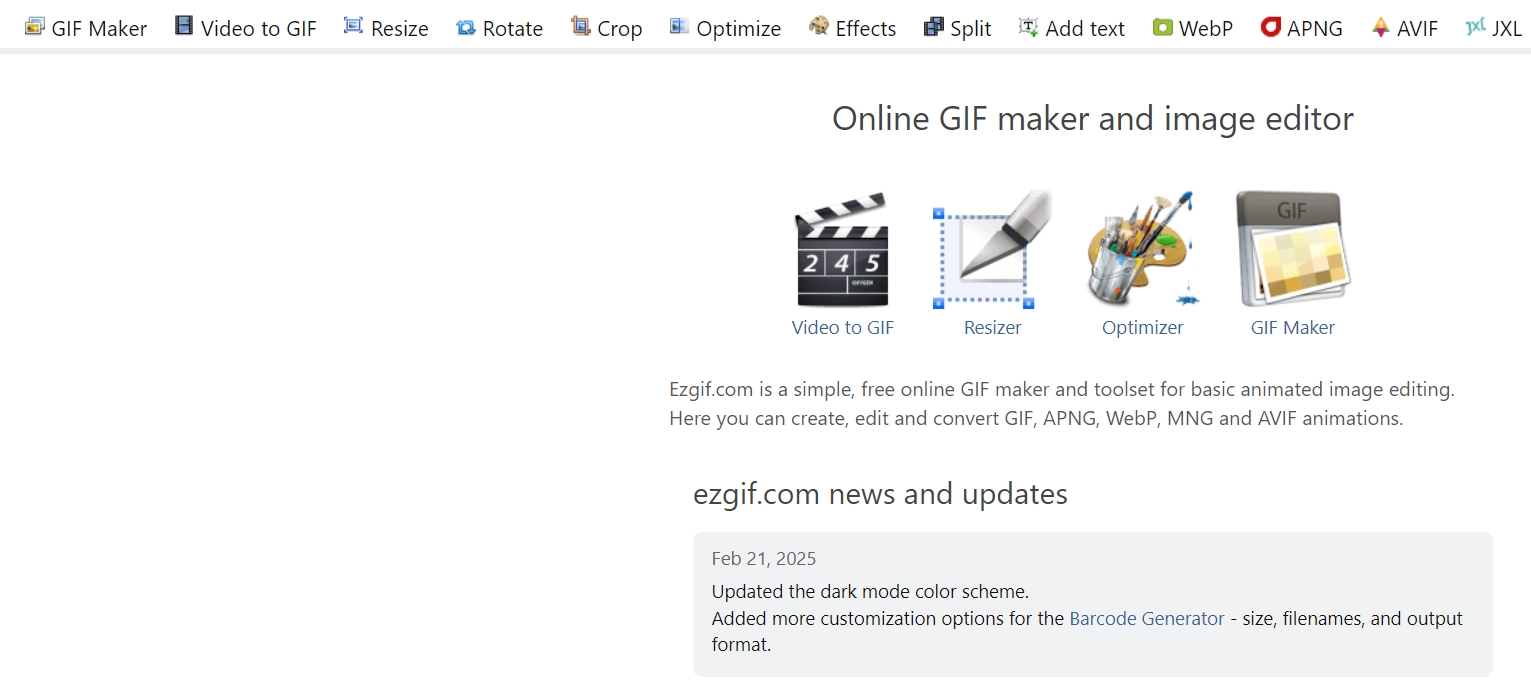
Task: Click the 'Ezgif.com is a simple, free online' description line
Action: point(1062,390)
